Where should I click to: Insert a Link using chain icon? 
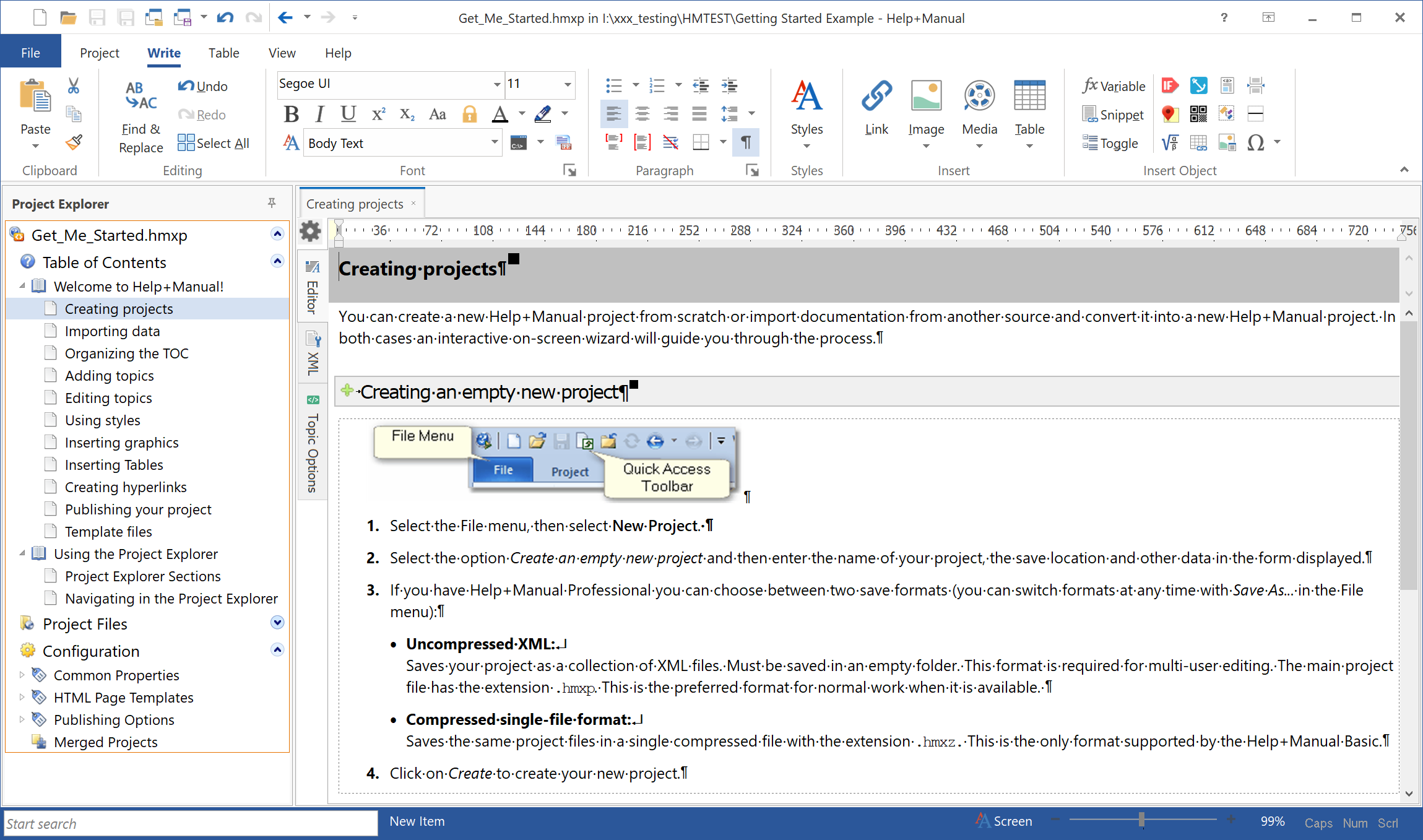(876, 97)
